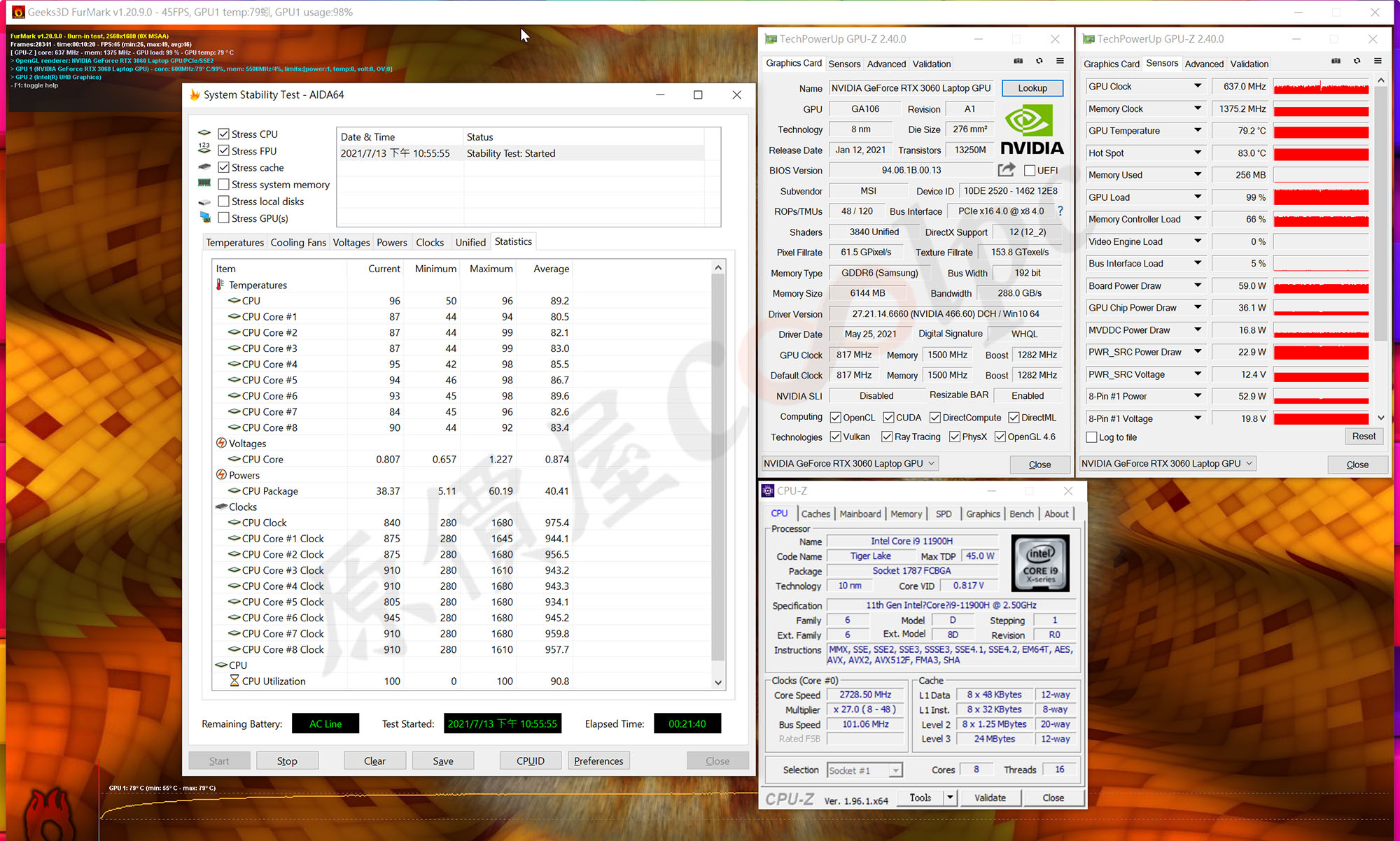Click the NVIDIA logo in GPU-Z

pyautogui.click(x=1032, y=130)
